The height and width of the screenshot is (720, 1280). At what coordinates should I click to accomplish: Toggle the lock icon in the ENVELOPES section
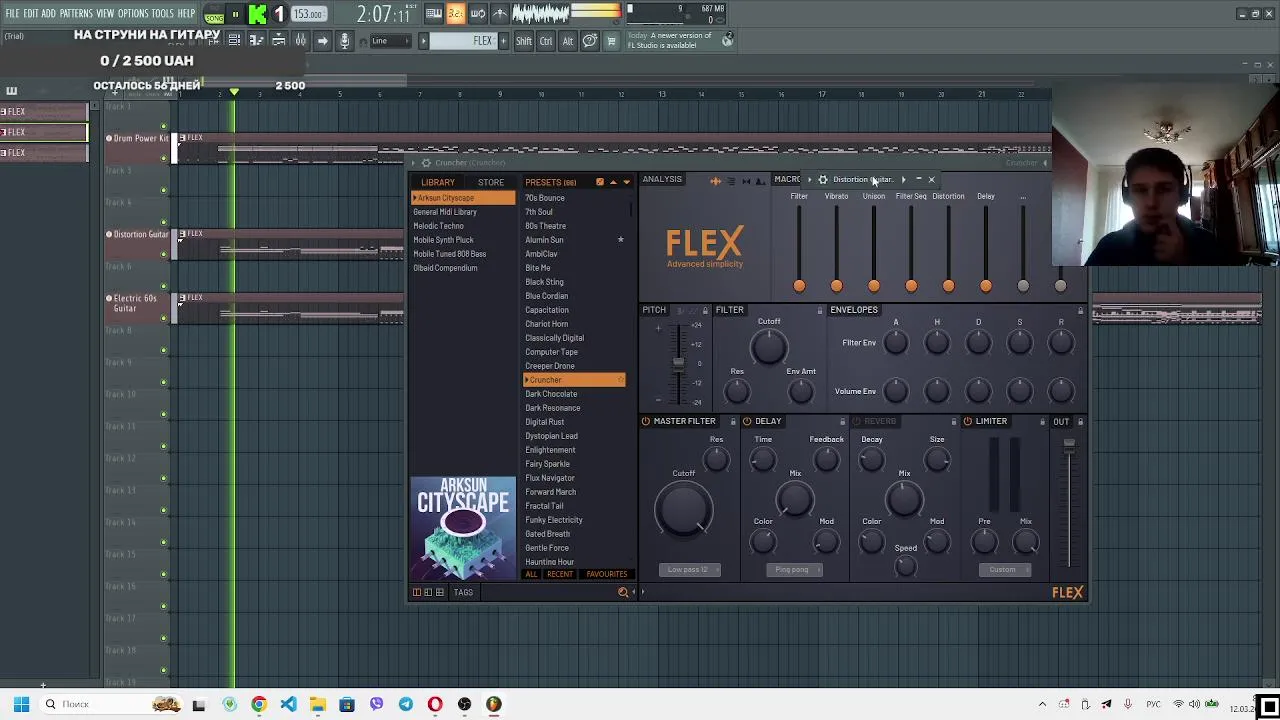1080,310
